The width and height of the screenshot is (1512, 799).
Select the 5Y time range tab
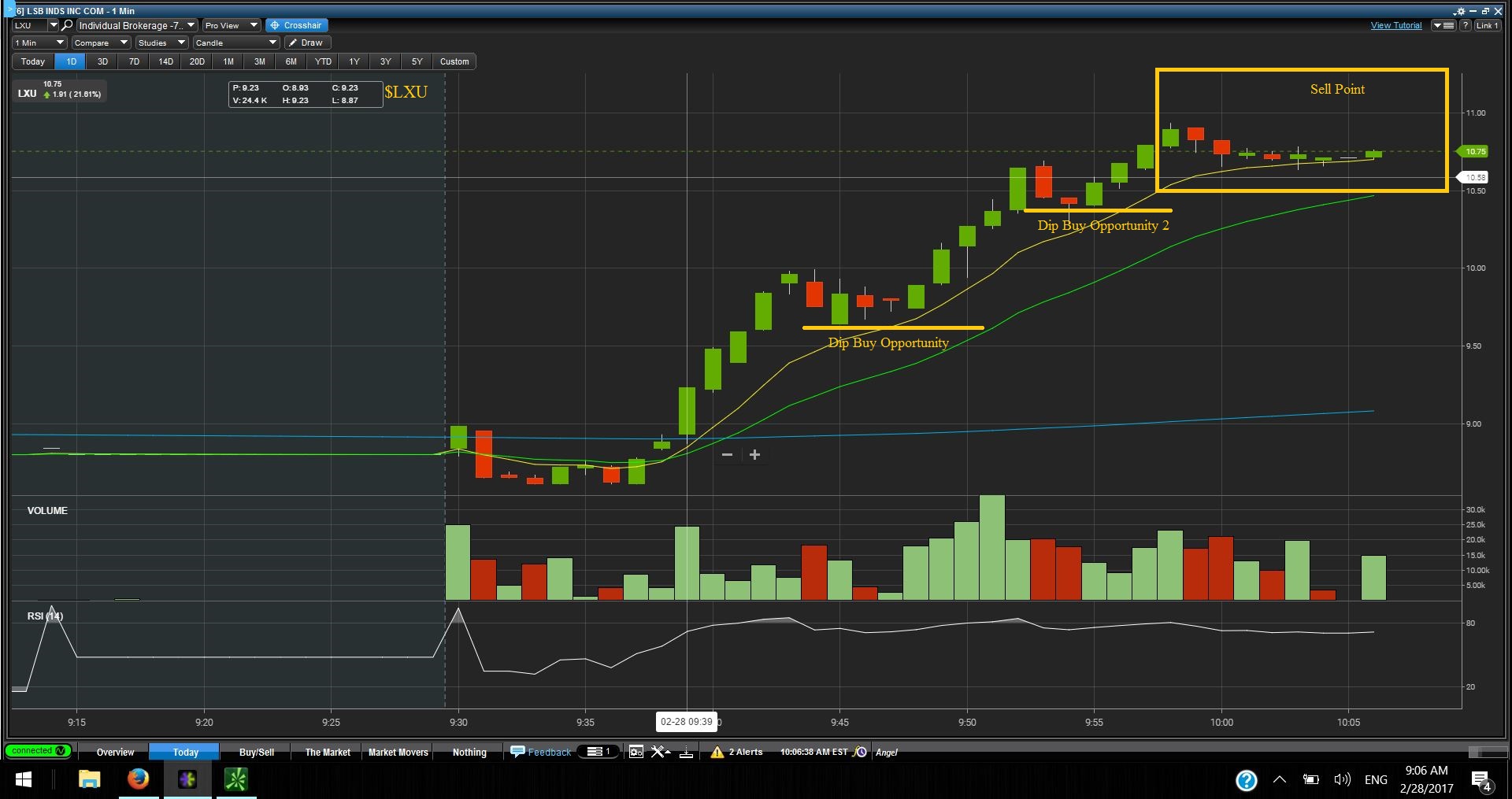tap(417, 61)
